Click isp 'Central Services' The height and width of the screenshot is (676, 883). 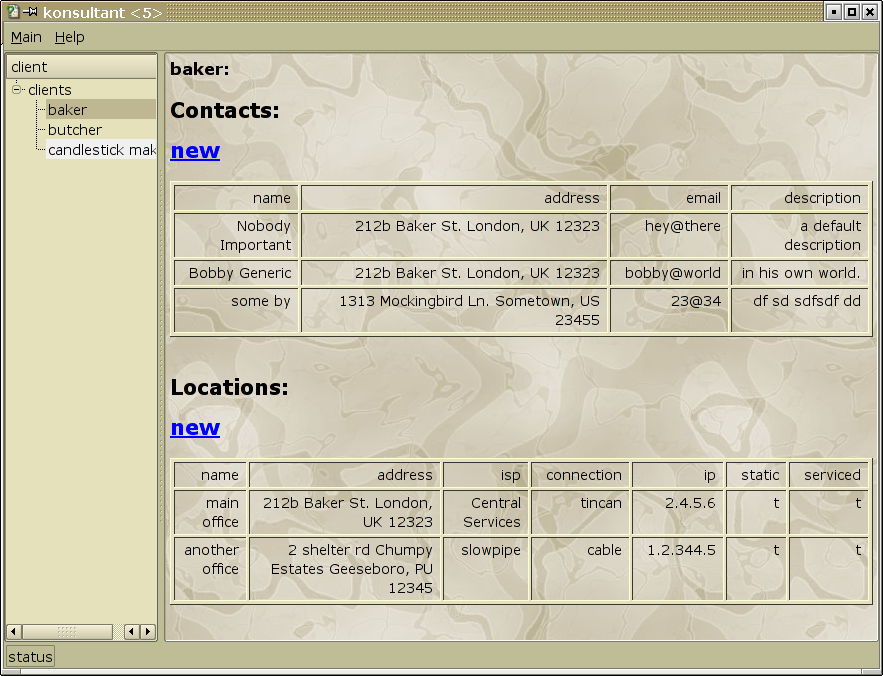coord(492,513)
